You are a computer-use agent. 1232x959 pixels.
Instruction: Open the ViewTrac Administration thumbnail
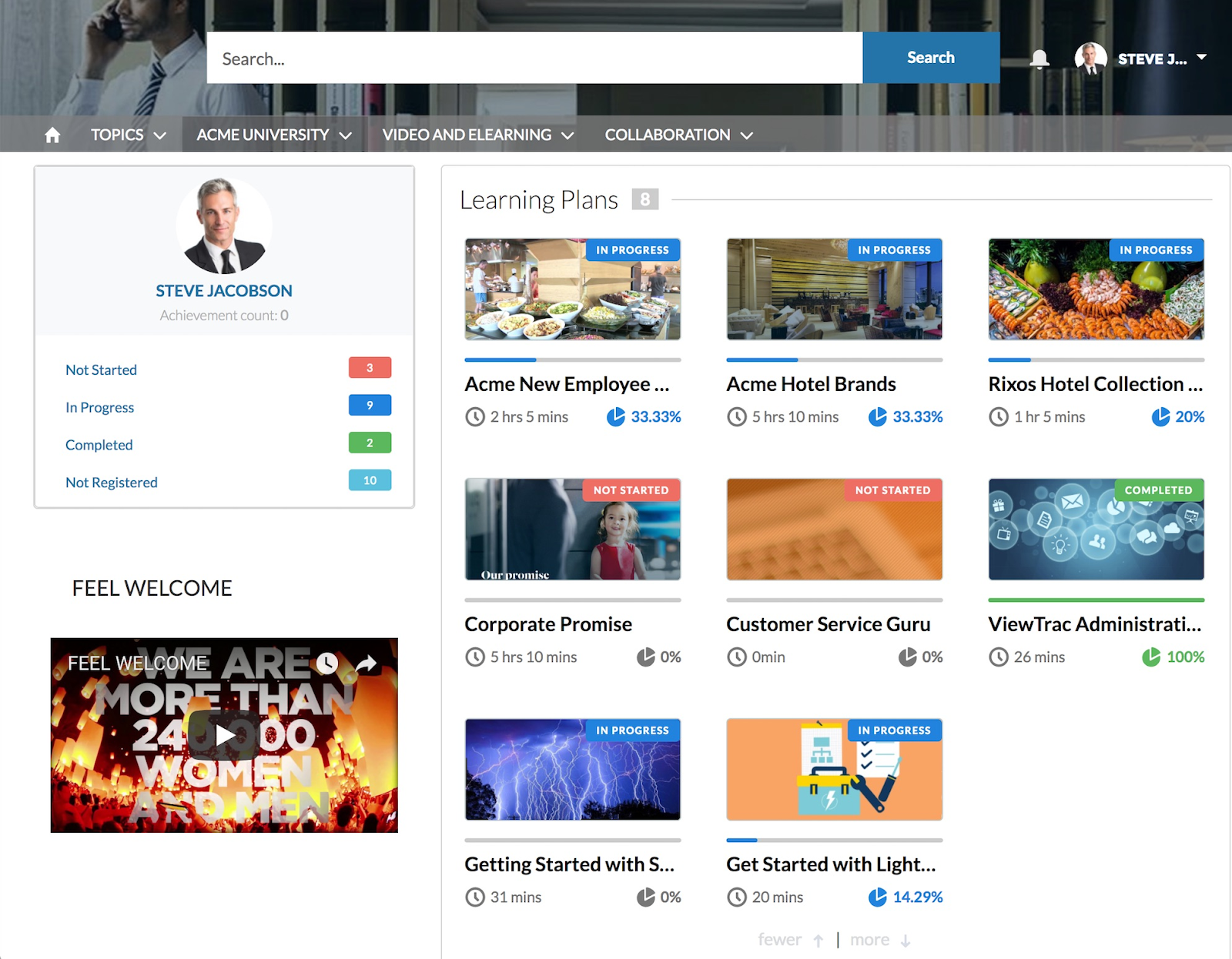(x=1096, y=530)
